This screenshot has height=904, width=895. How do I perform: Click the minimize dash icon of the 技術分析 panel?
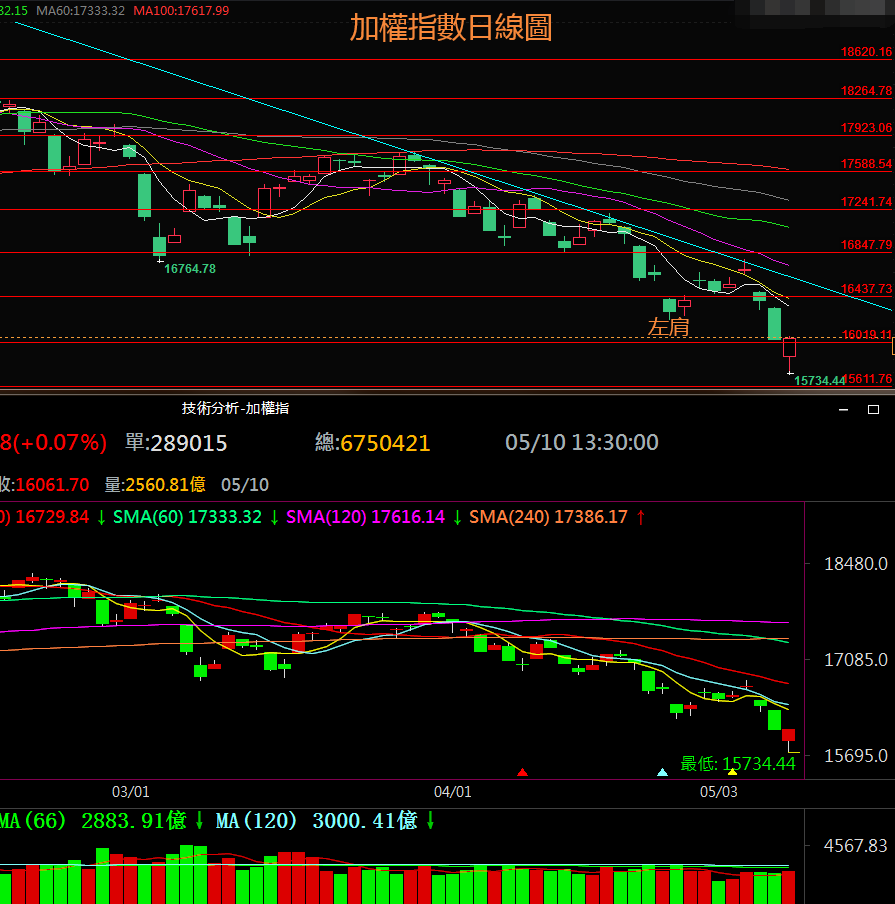[840, 409]
